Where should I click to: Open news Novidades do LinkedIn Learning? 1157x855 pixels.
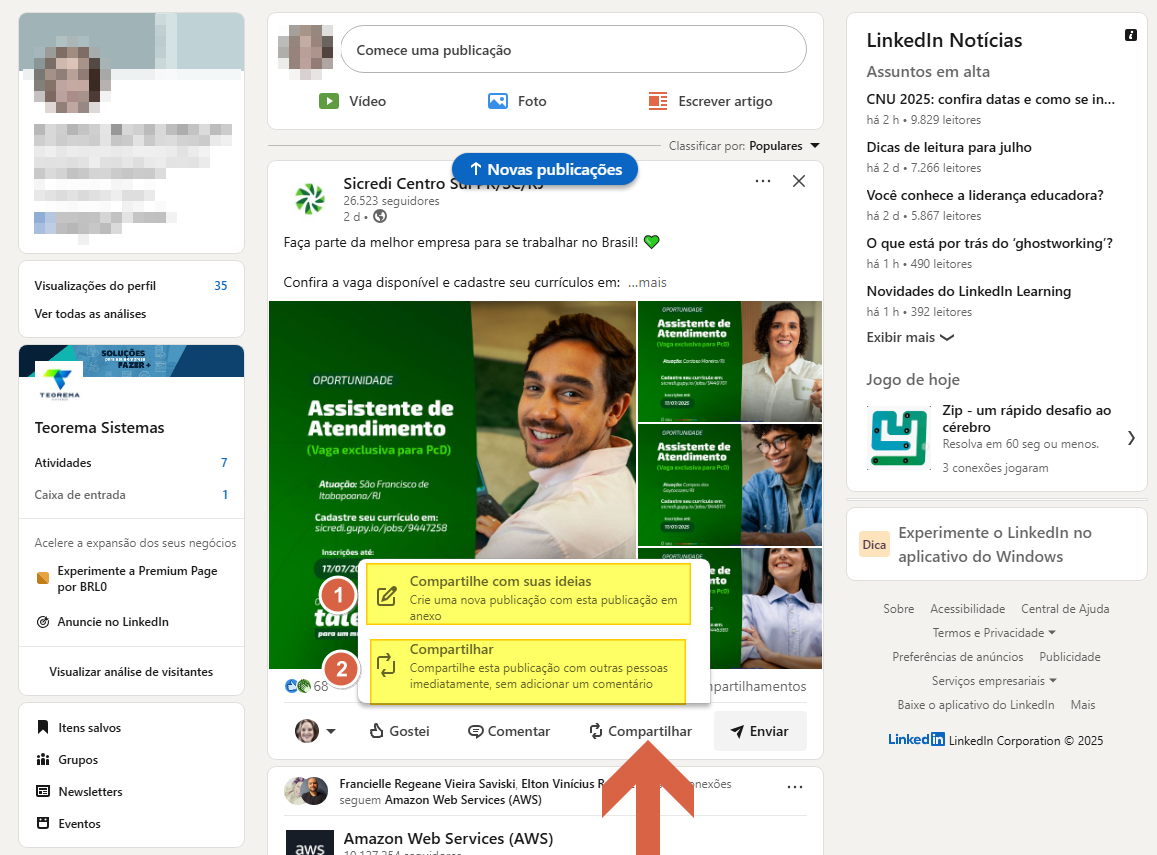click(x=969, y=291)
